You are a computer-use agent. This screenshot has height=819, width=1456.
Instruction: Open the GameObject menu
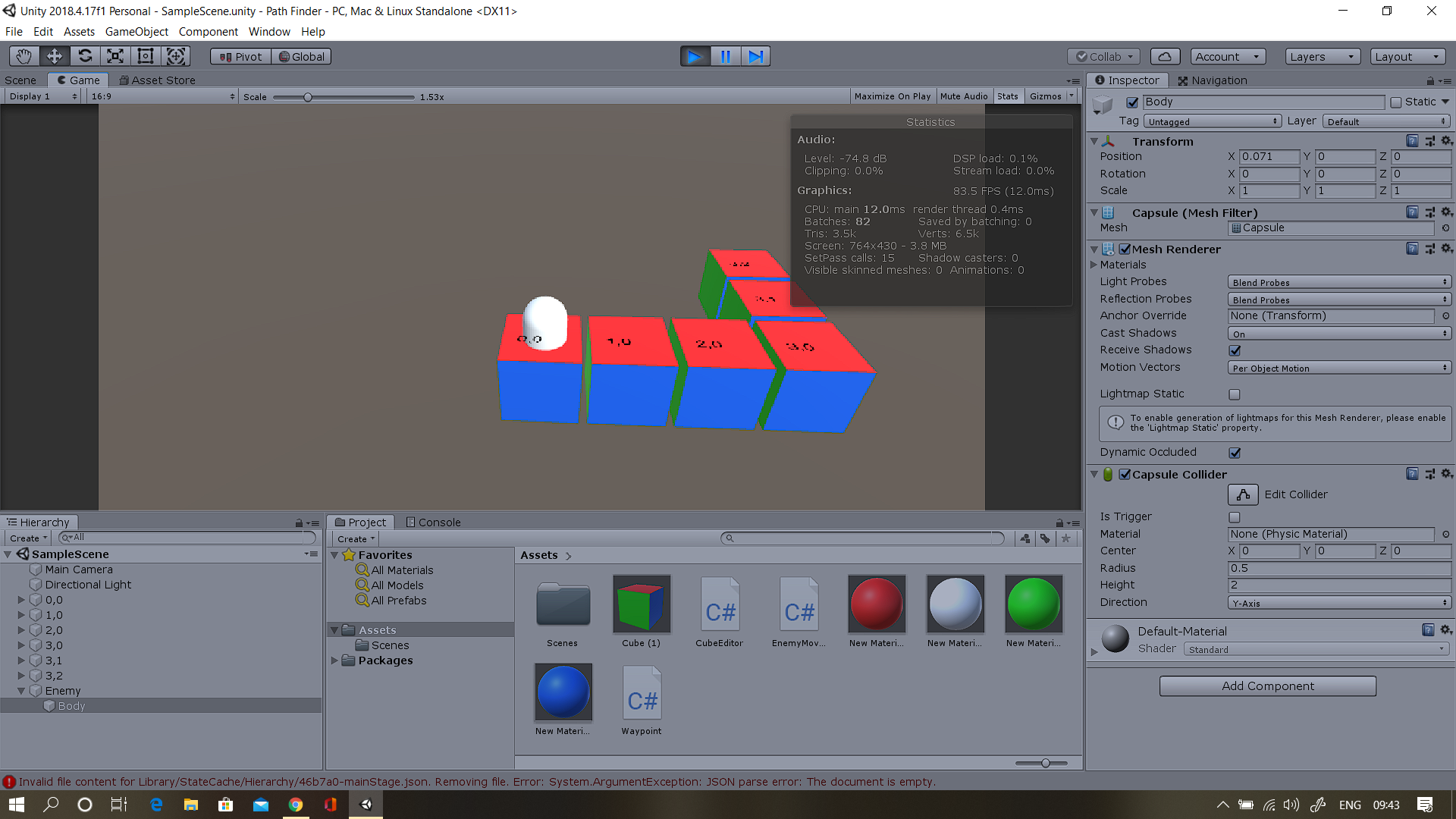point(136,31)
